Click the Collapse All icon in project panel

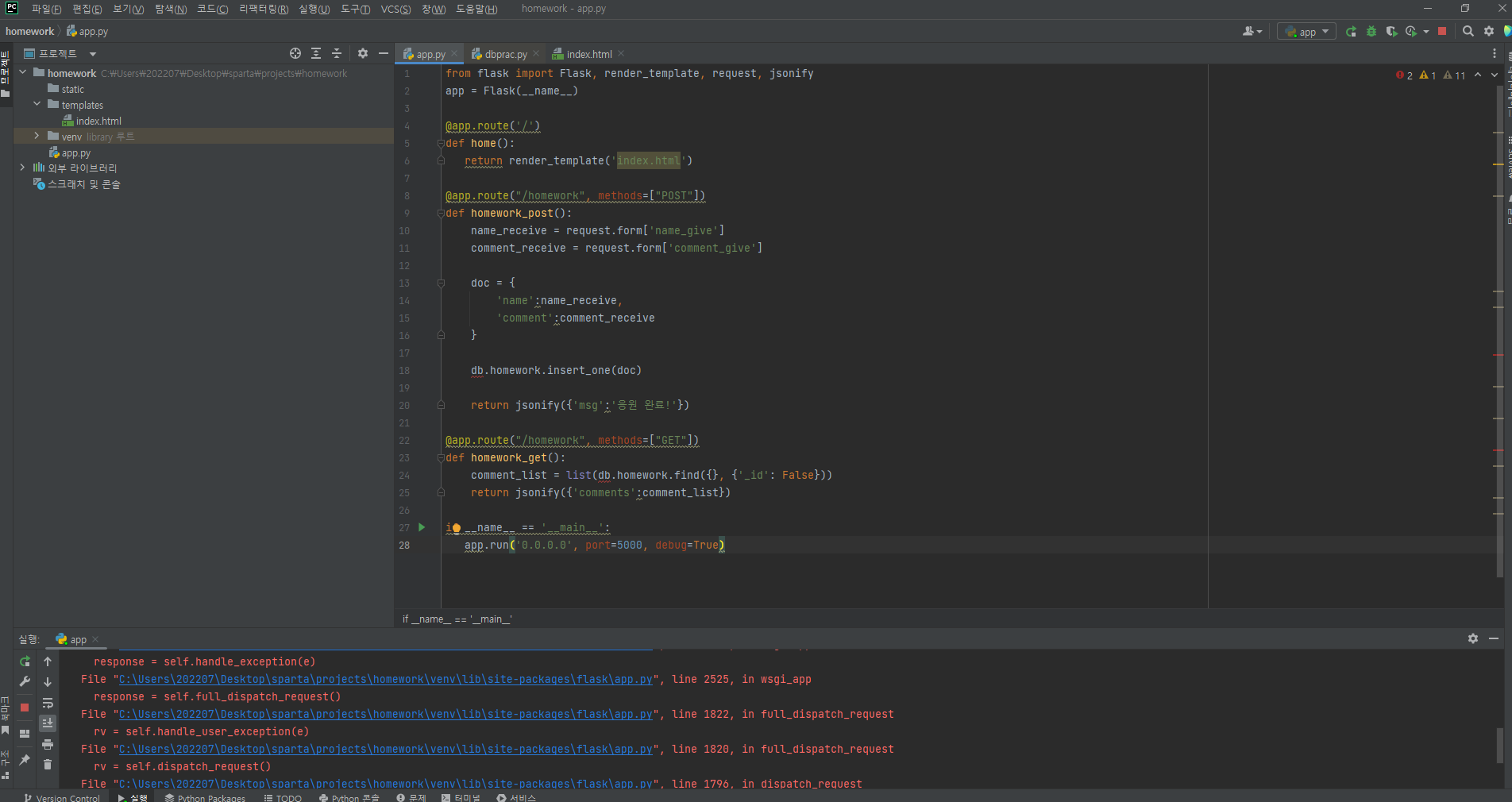[x=337, y=53]
